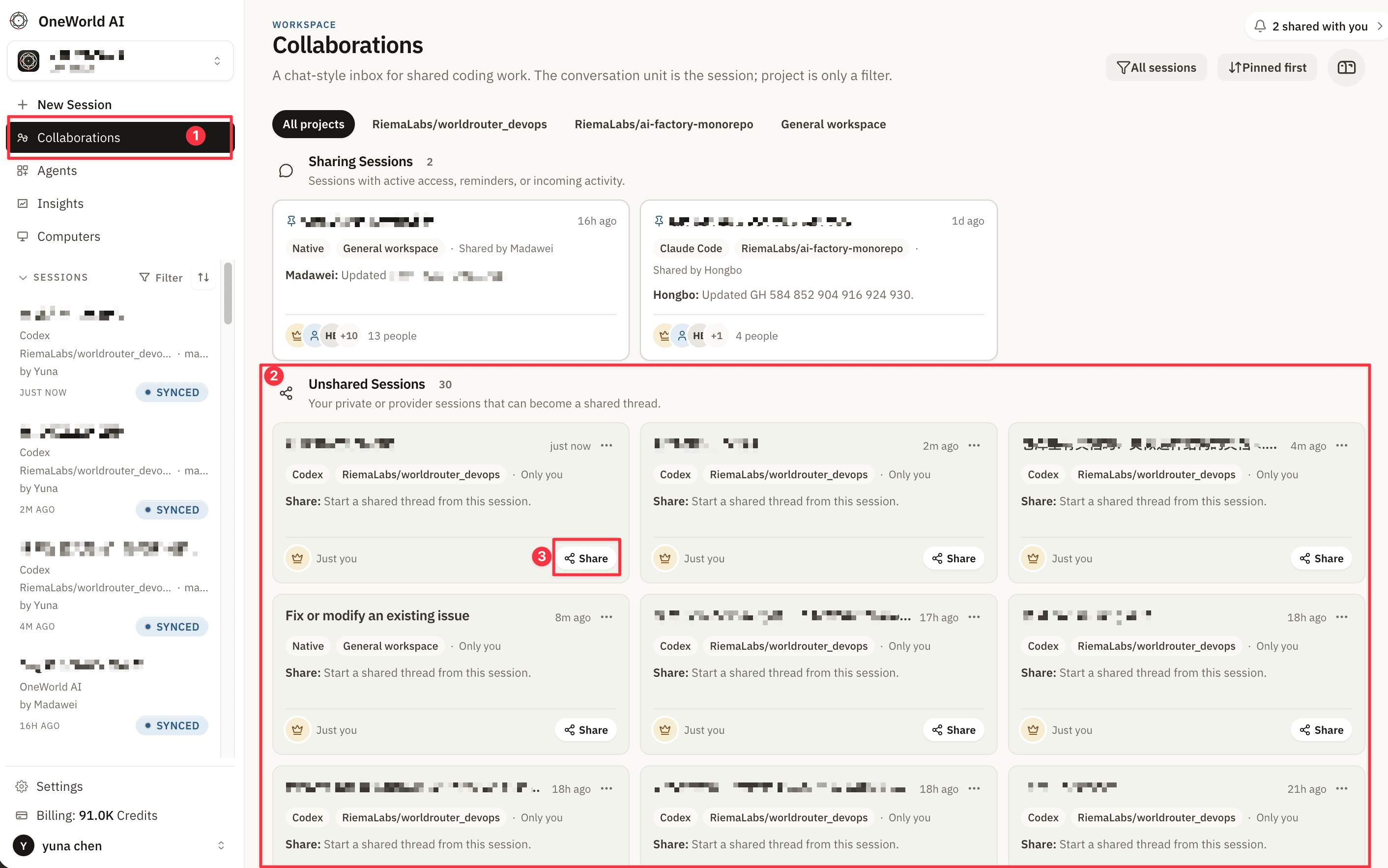Image resolution: width=1388 pixels, height=868 pixels.
Task: Open the workspace switcher dropdown
Action: pyautogui.click(x=120, y=61)
